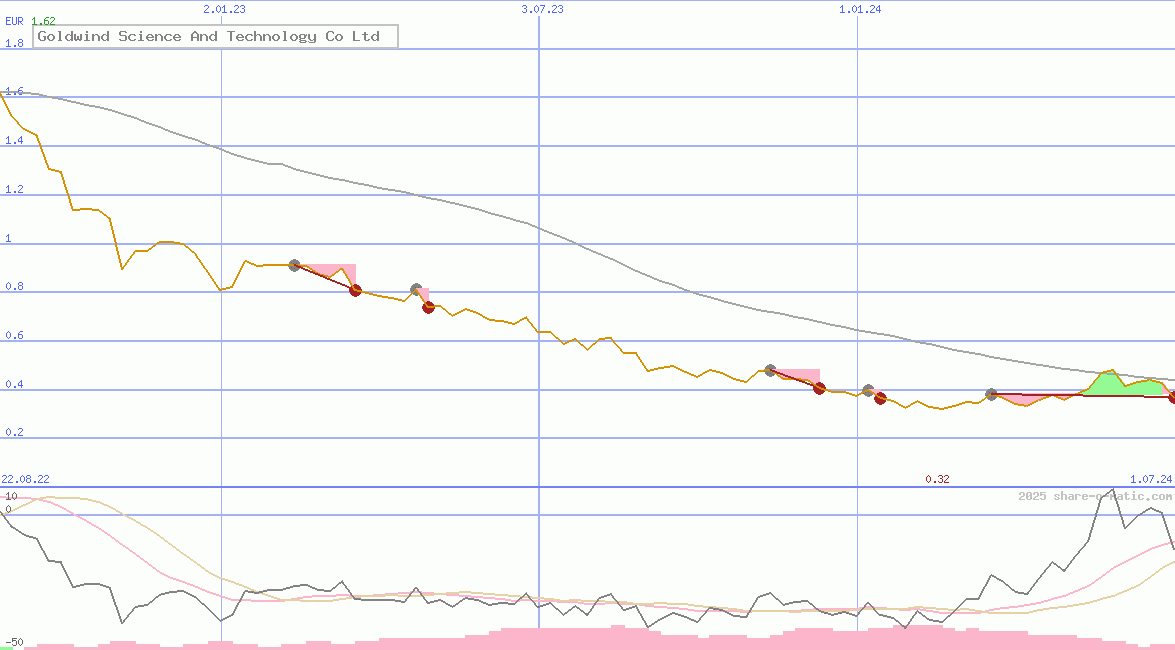Click the 2025 share-o-matic.com credit text

(1095, 496)
